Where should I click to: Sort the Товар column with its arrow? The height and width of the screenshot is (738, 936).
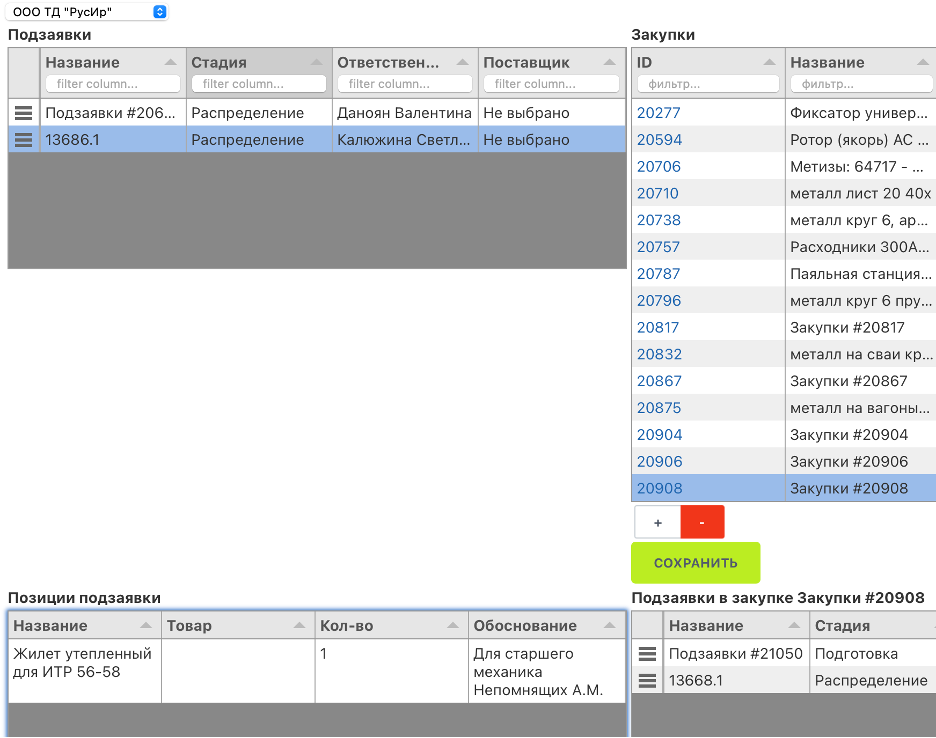point(300,624)
